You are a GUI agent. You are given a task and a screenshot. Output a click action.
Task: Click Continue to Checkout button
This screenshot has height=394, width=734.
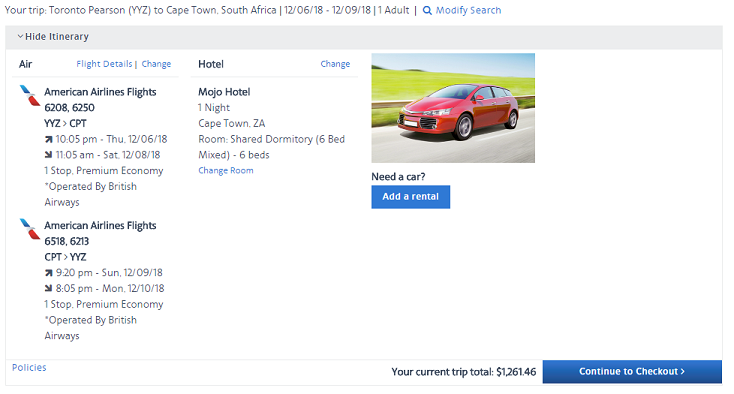[632, 372]
